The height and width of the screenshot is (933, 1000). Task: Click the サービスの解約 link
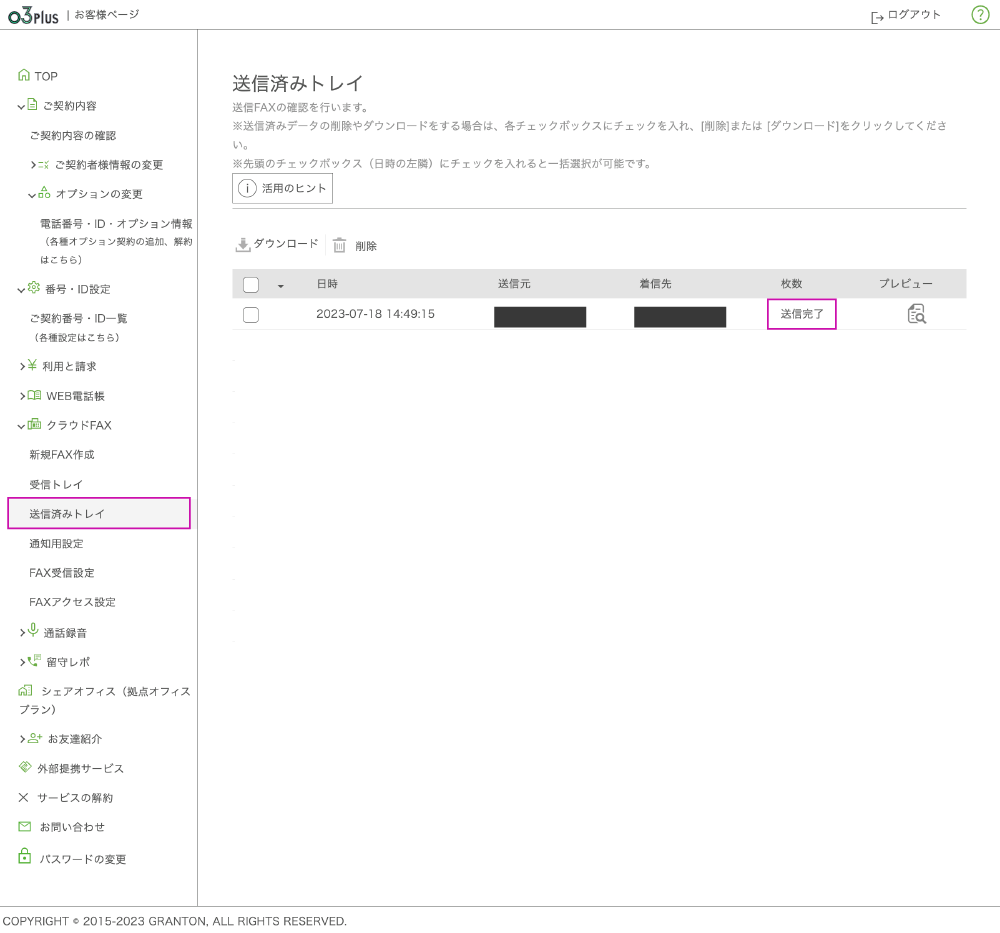click(75, 798)
